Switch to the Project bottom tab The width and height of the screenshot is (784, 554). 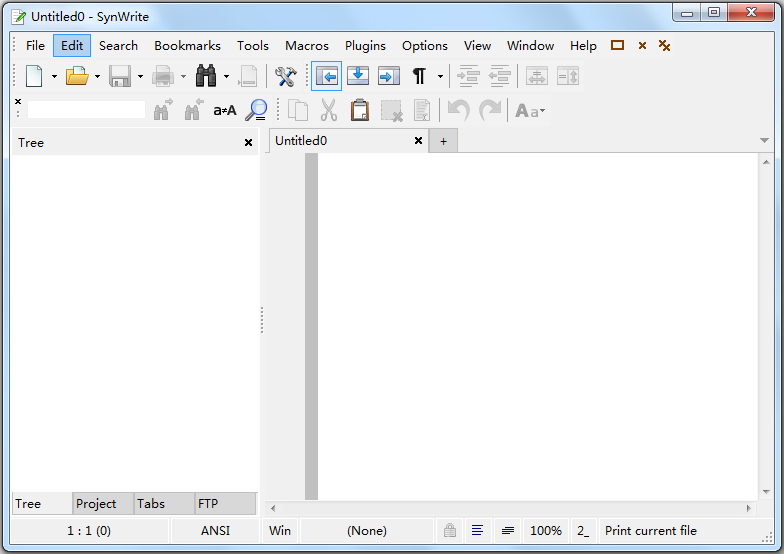pos(102,504)
